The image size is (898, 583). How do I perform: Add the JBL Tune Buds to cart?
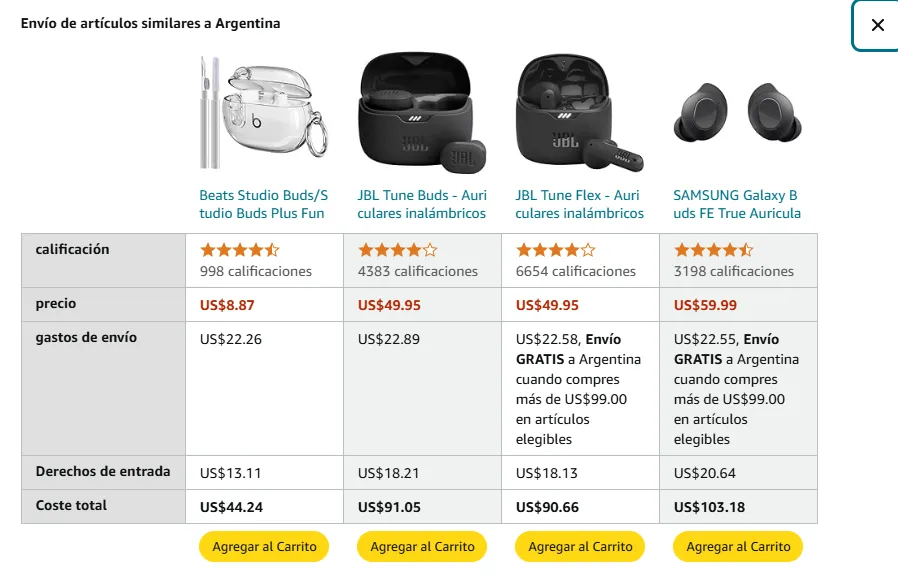(422, 546)
